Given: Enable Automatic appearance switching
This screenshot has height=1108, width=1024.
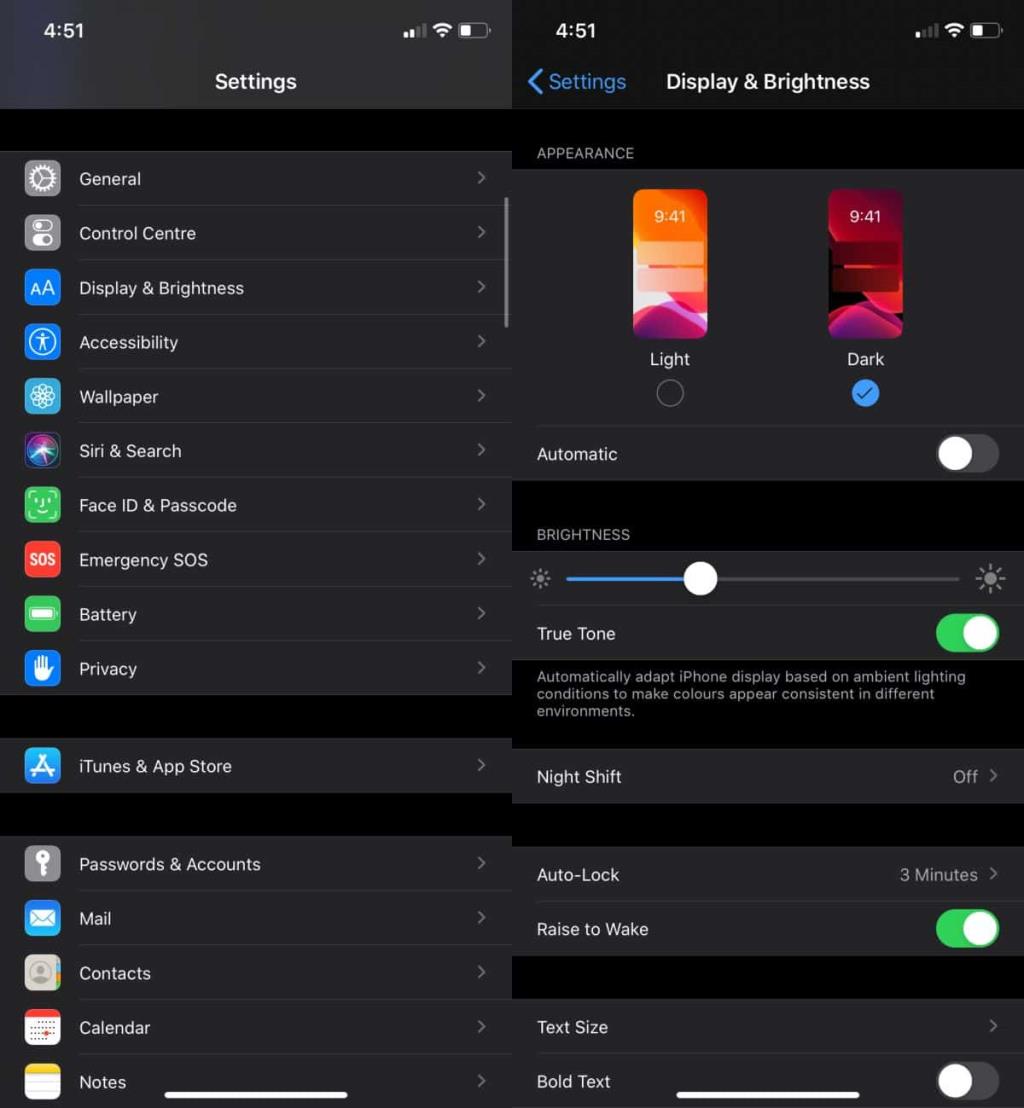Looking at the screenshot, I should (x=966, y=454).
